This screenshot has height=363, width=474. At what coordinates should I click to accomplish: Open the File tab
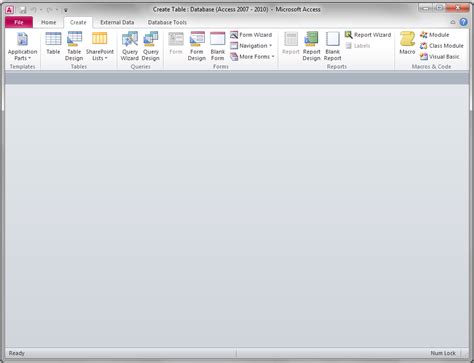click(x=19, y=22)
